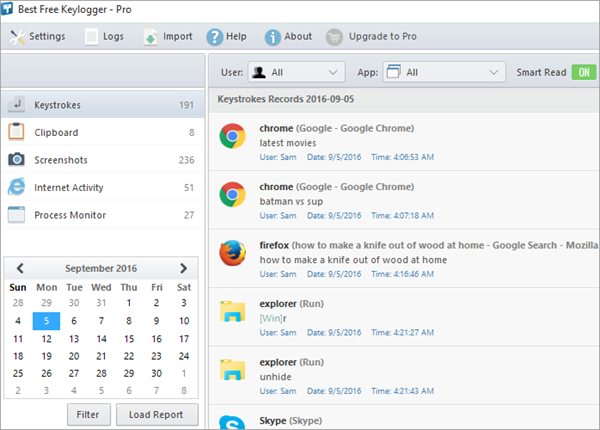The height and width of the screenshot is (430, 600).
Task: Click the Settings wrench icon
Action: coord(17,37)
